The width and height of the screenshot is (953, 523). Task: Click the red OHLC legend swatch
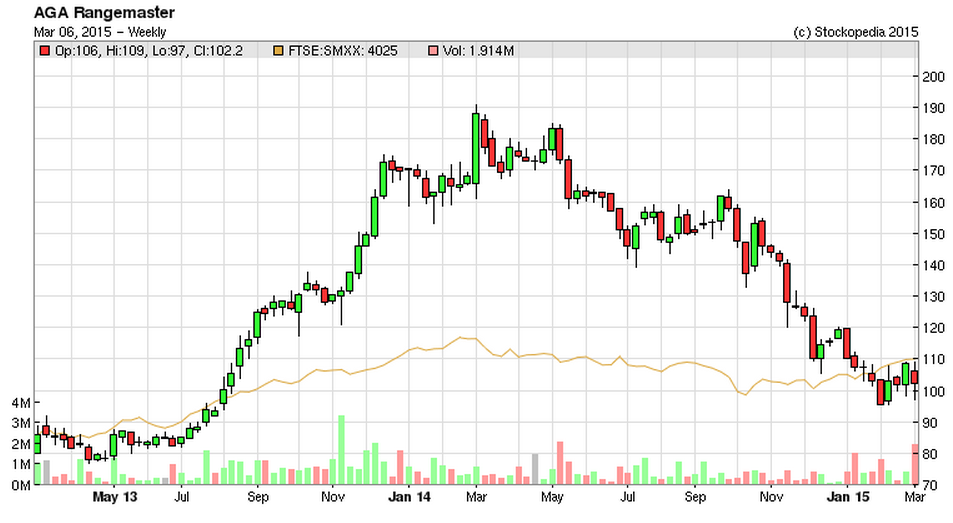[x=44, y=51]
